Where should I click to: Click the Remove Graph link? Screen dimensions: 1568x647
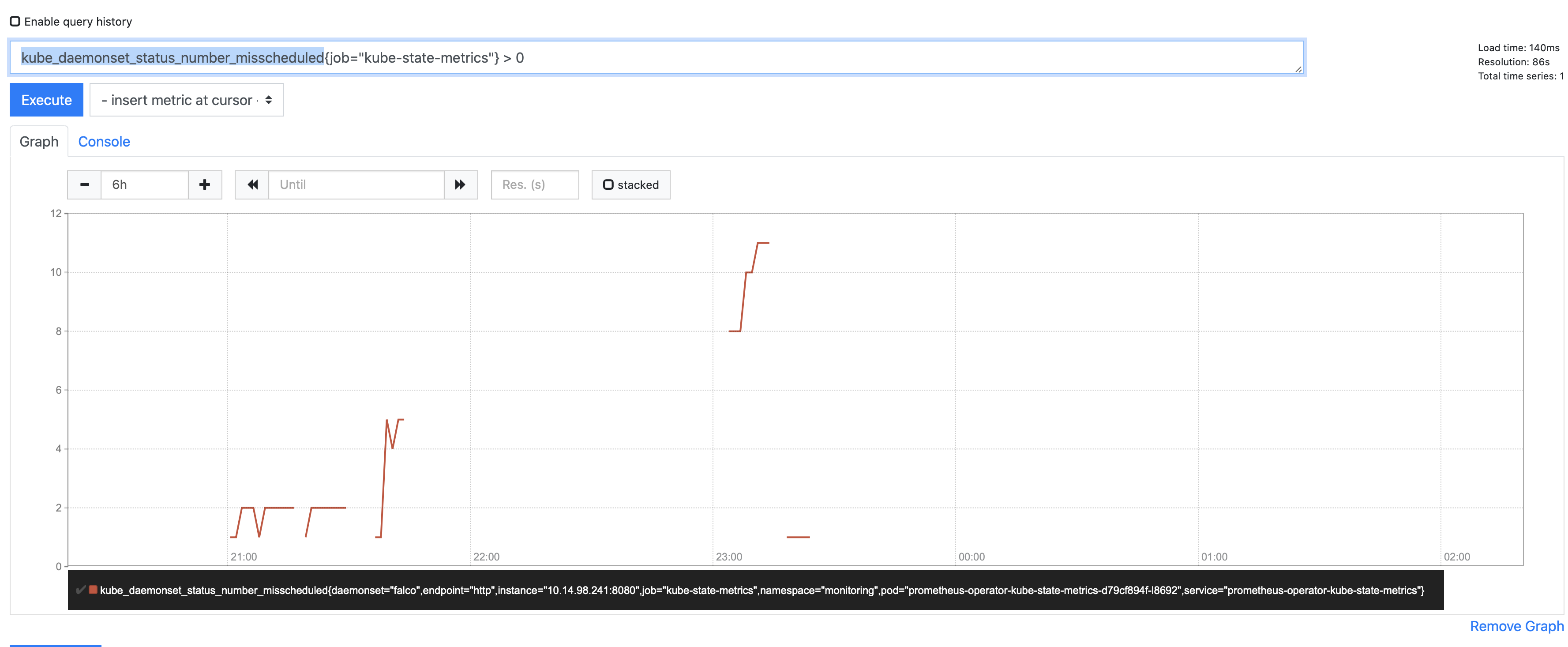pos(1516,626)
